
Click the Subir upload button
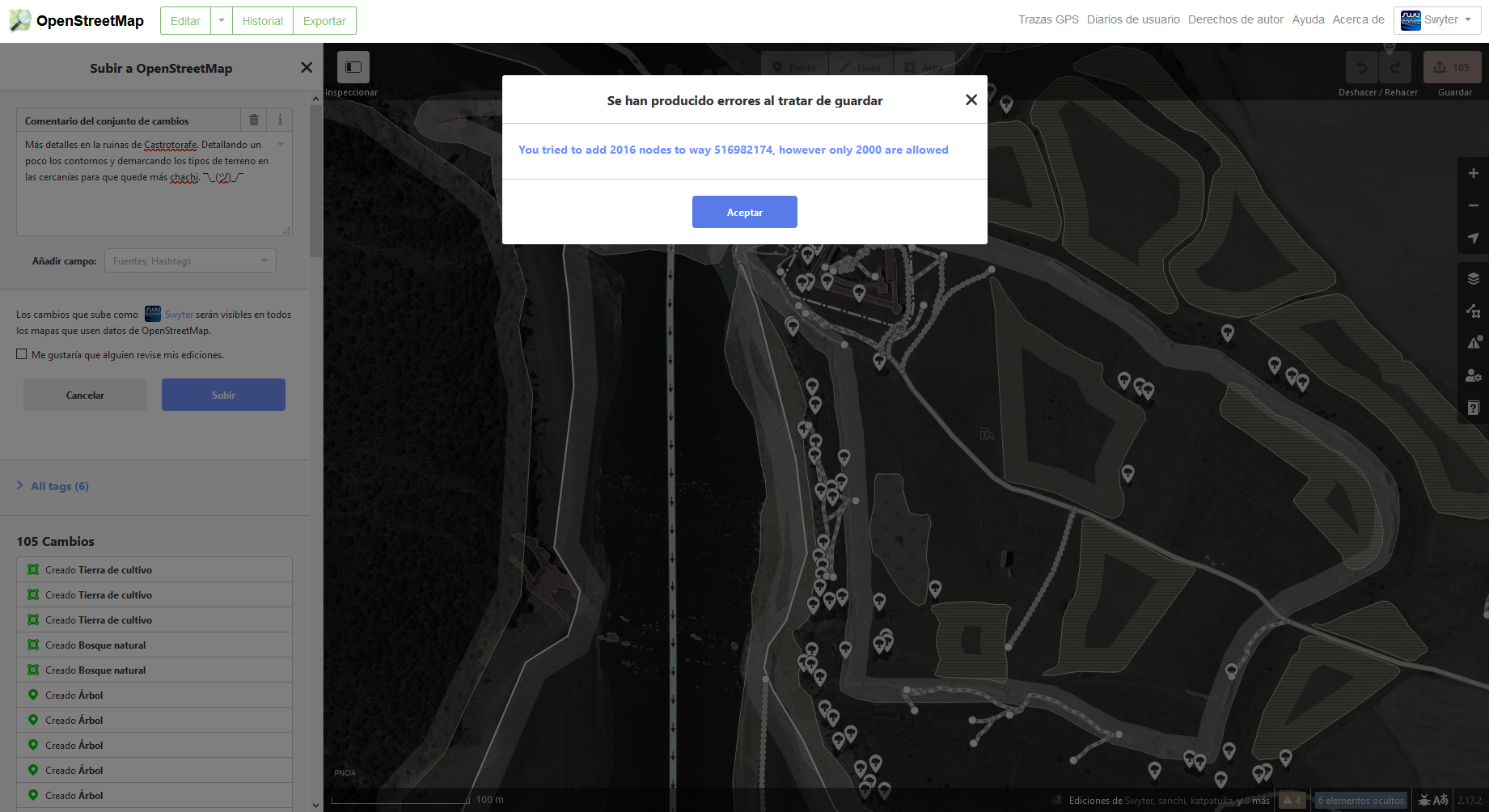click(223, 395)
